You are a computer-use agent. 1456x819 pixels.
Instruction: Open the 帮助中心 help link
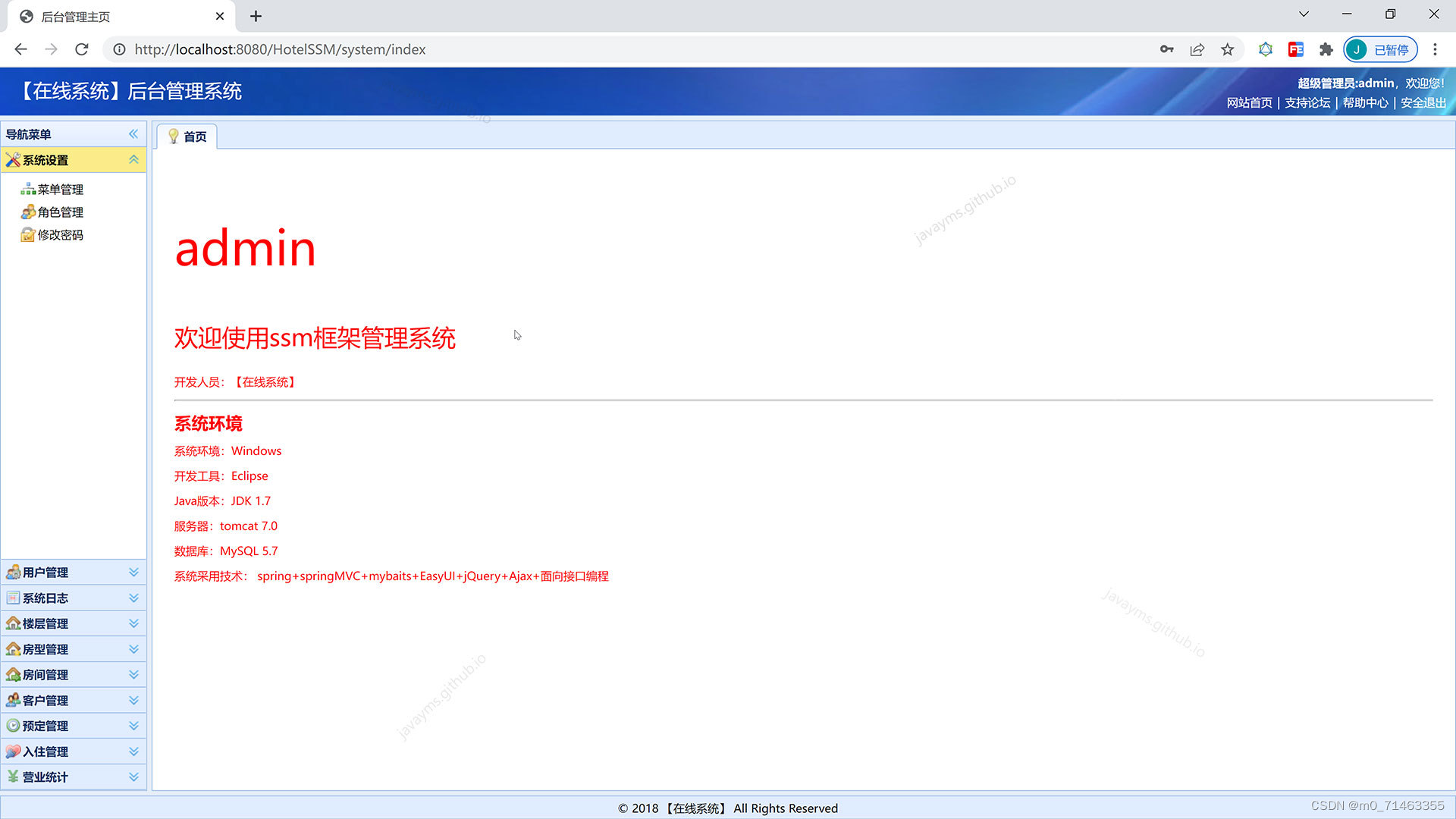pyautogui.click(x=1365, y=103)
